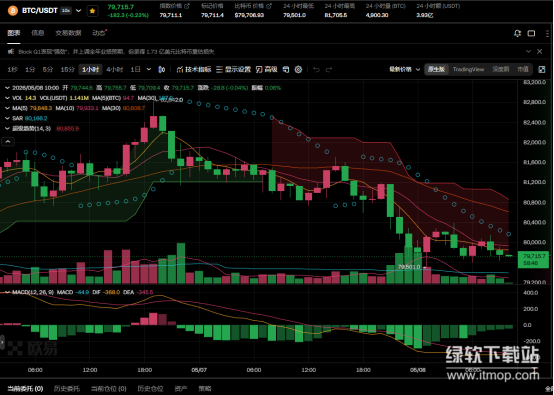Screen dimensions: 554x395
Task: Open the 当前委托 (0) tab
Action: tap(25, 389)
